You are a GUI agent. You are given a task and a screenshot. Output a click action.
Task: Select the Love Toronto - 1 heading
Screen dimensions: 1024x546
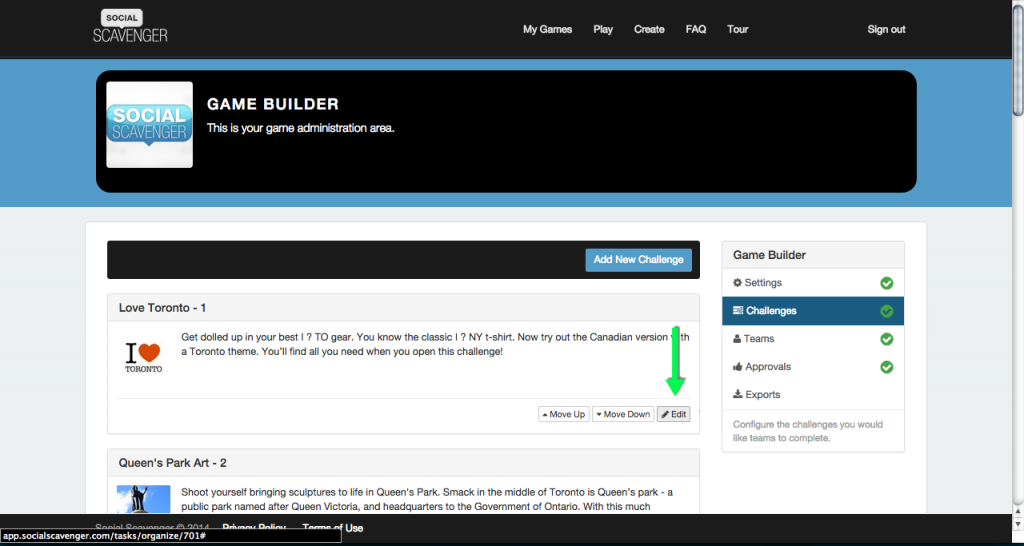point(163,308)
